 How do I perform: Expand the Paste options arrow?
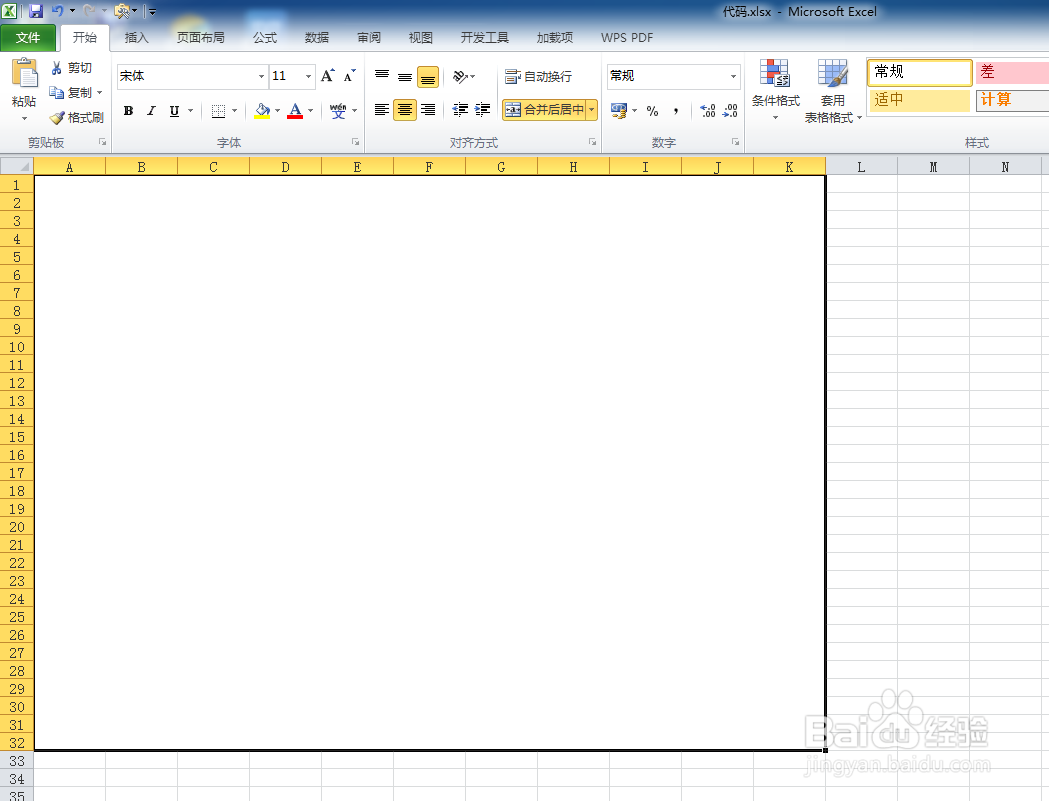click(24, 118)
